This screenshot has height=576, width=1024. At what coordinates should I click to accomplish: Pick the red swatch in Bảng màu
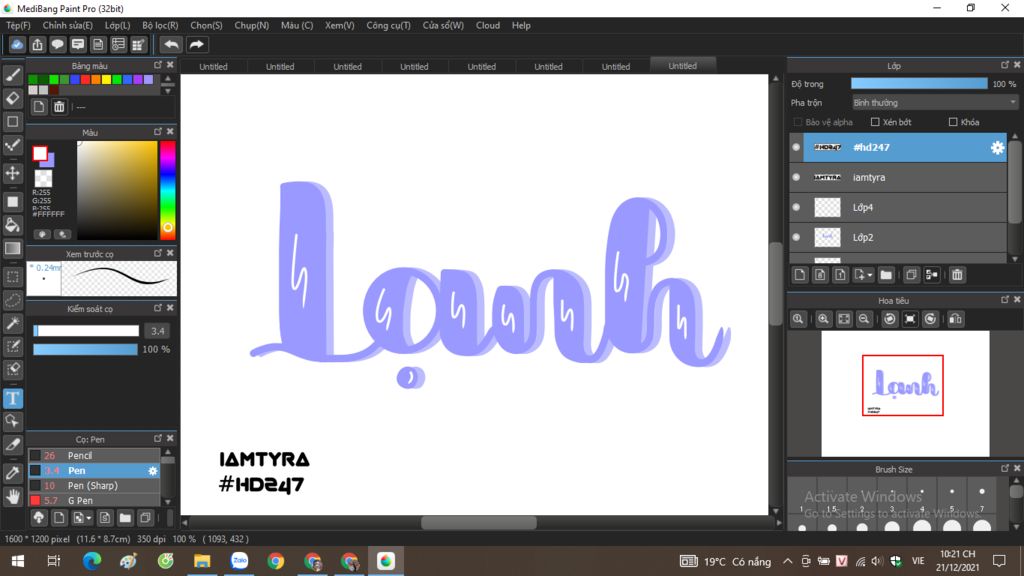[x=86, y=80]
